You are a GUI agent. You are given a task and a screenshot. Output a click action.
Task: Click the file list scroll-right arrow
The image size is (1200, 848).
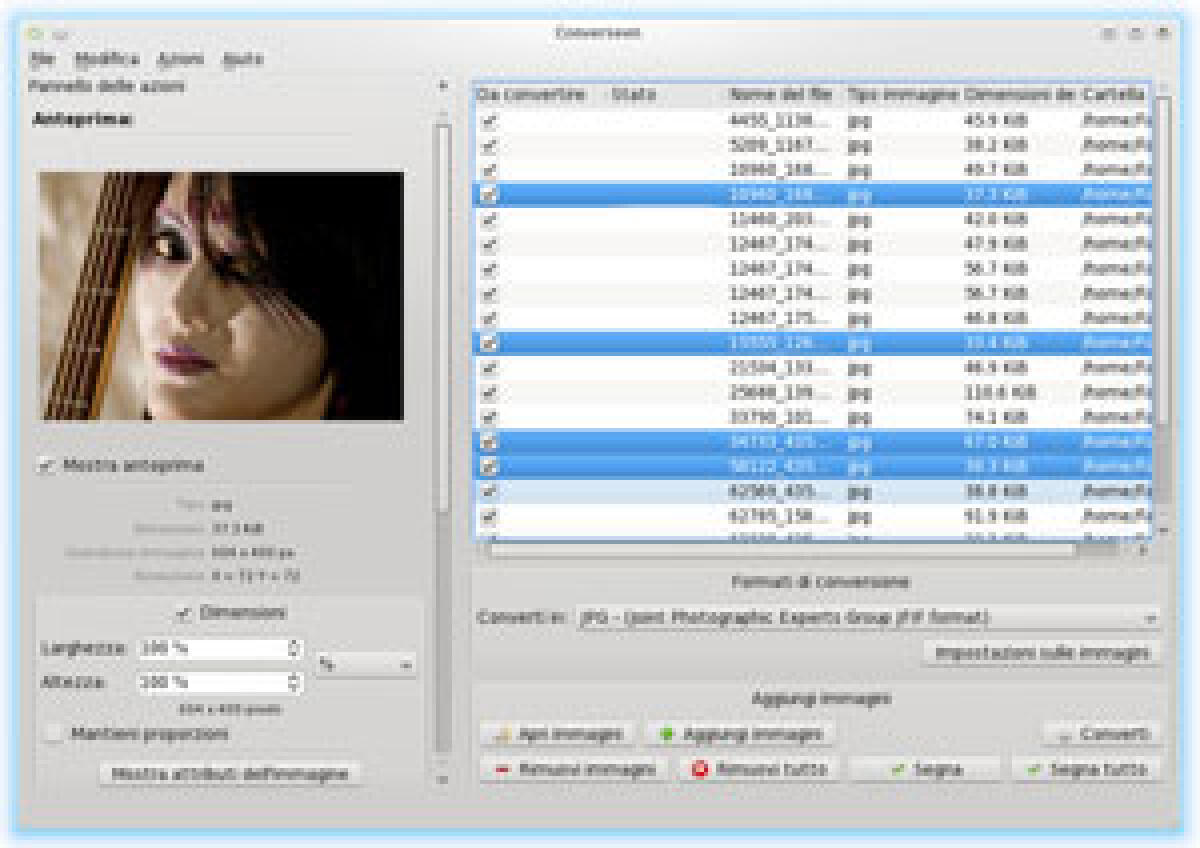click(x=1143, y=548)
